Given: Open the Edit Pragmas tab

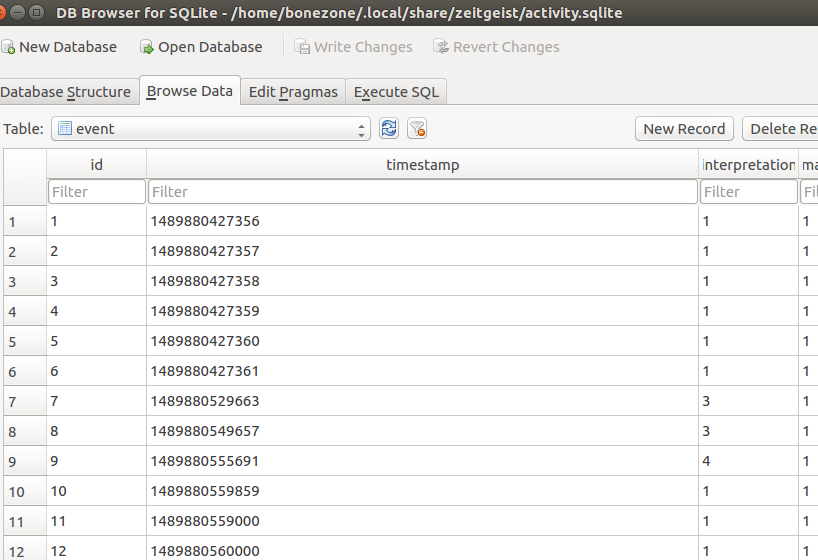Looking at the screenshot, I should click(293, 92).
